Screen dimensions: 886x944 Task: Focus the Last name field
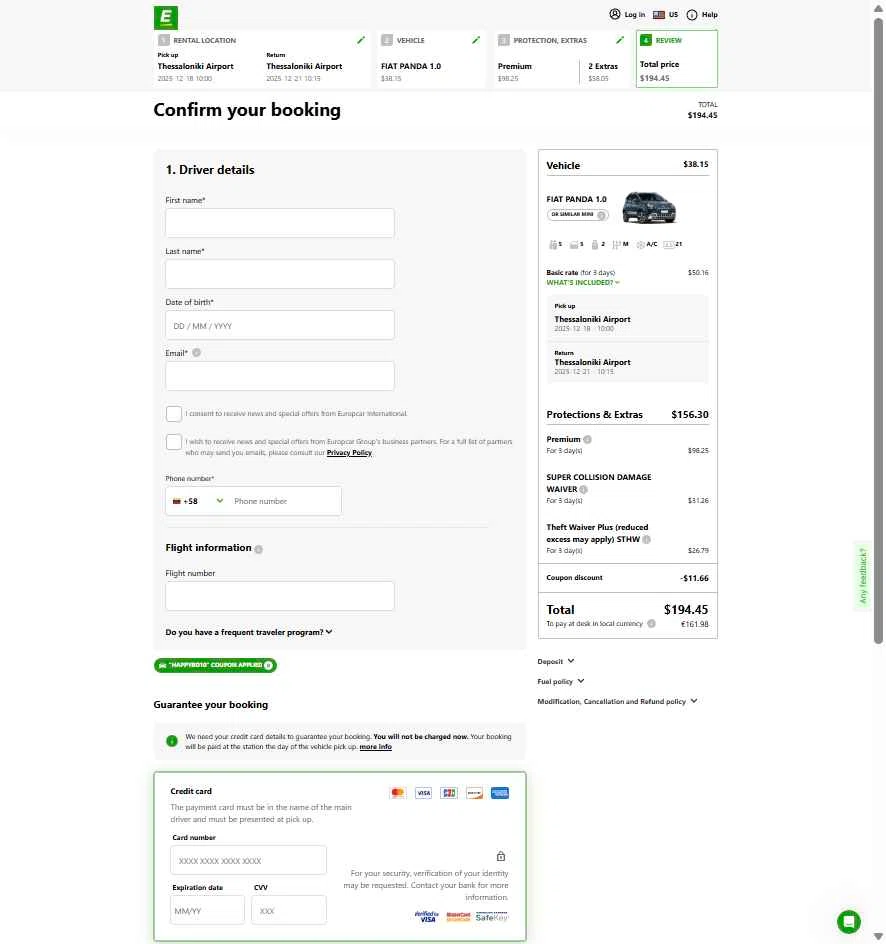coord(280,274)
